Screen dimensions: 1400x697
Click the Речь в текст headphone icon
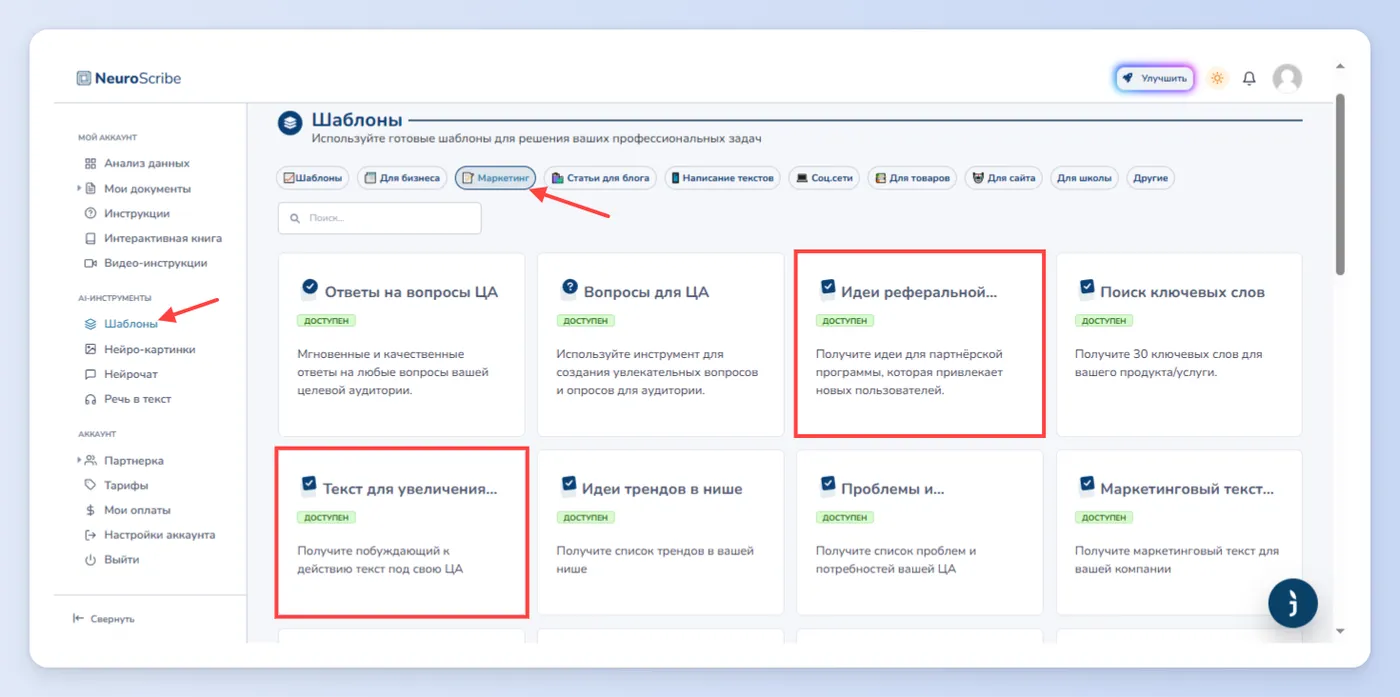91,399
